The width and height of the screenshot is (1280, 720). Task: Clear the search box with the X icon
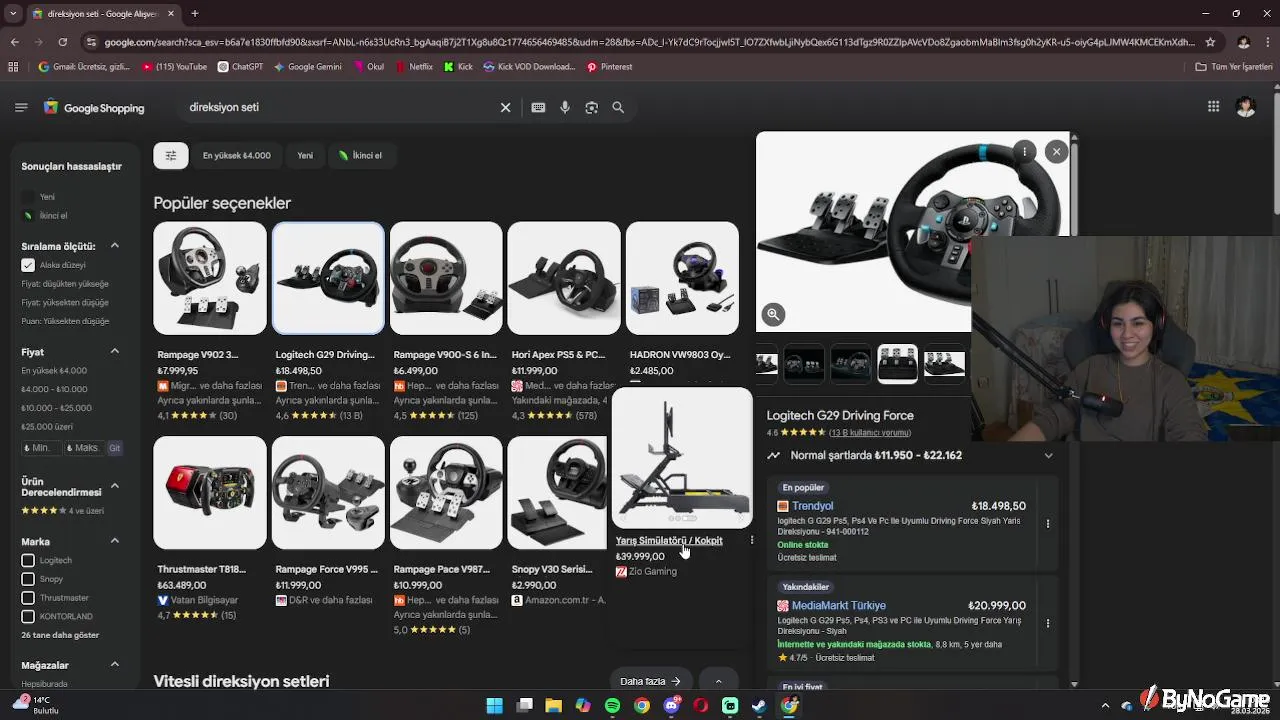pos(505,107)
